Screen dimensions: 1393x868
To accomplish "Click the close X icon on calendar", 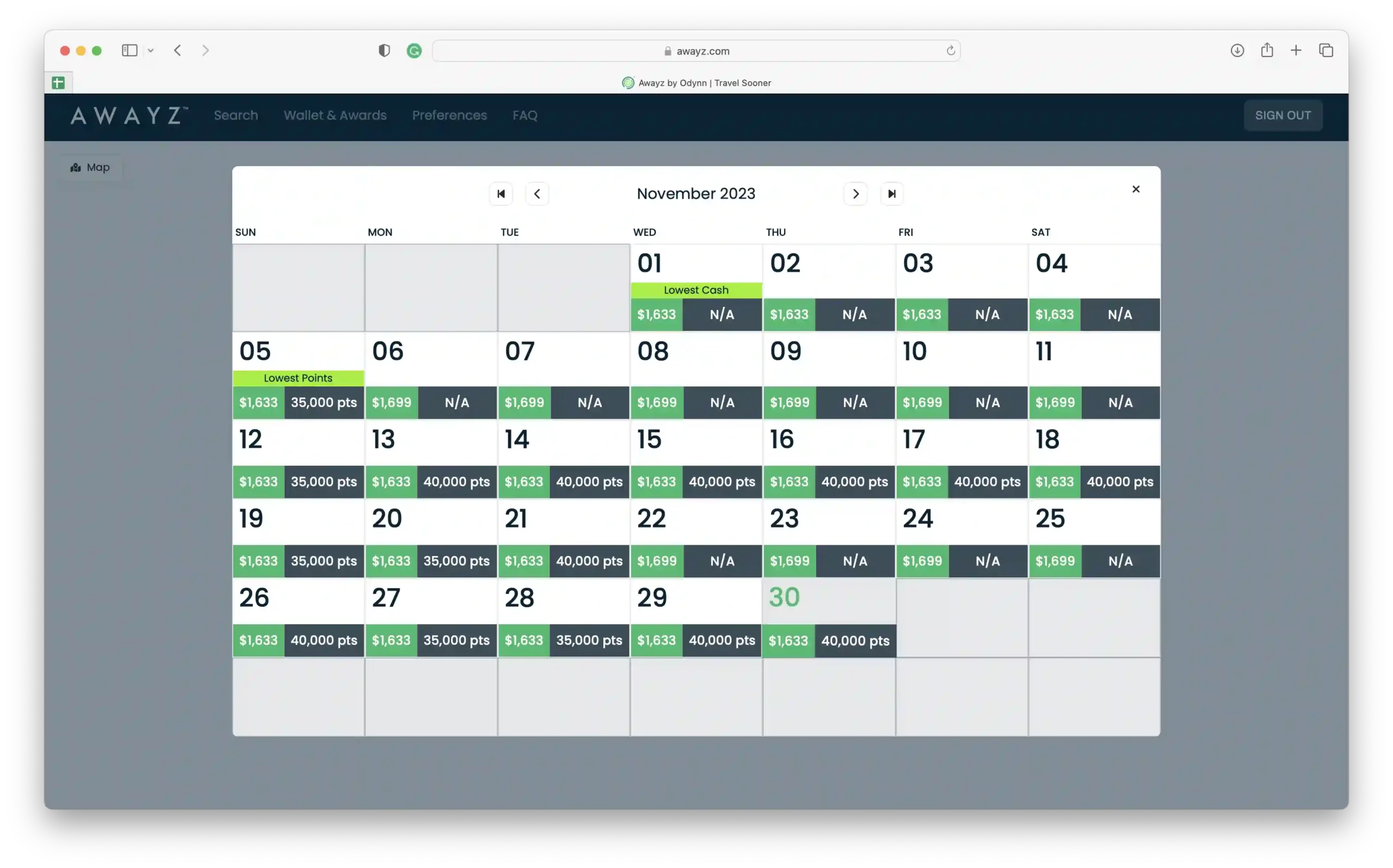I will tap(1136, 189).
